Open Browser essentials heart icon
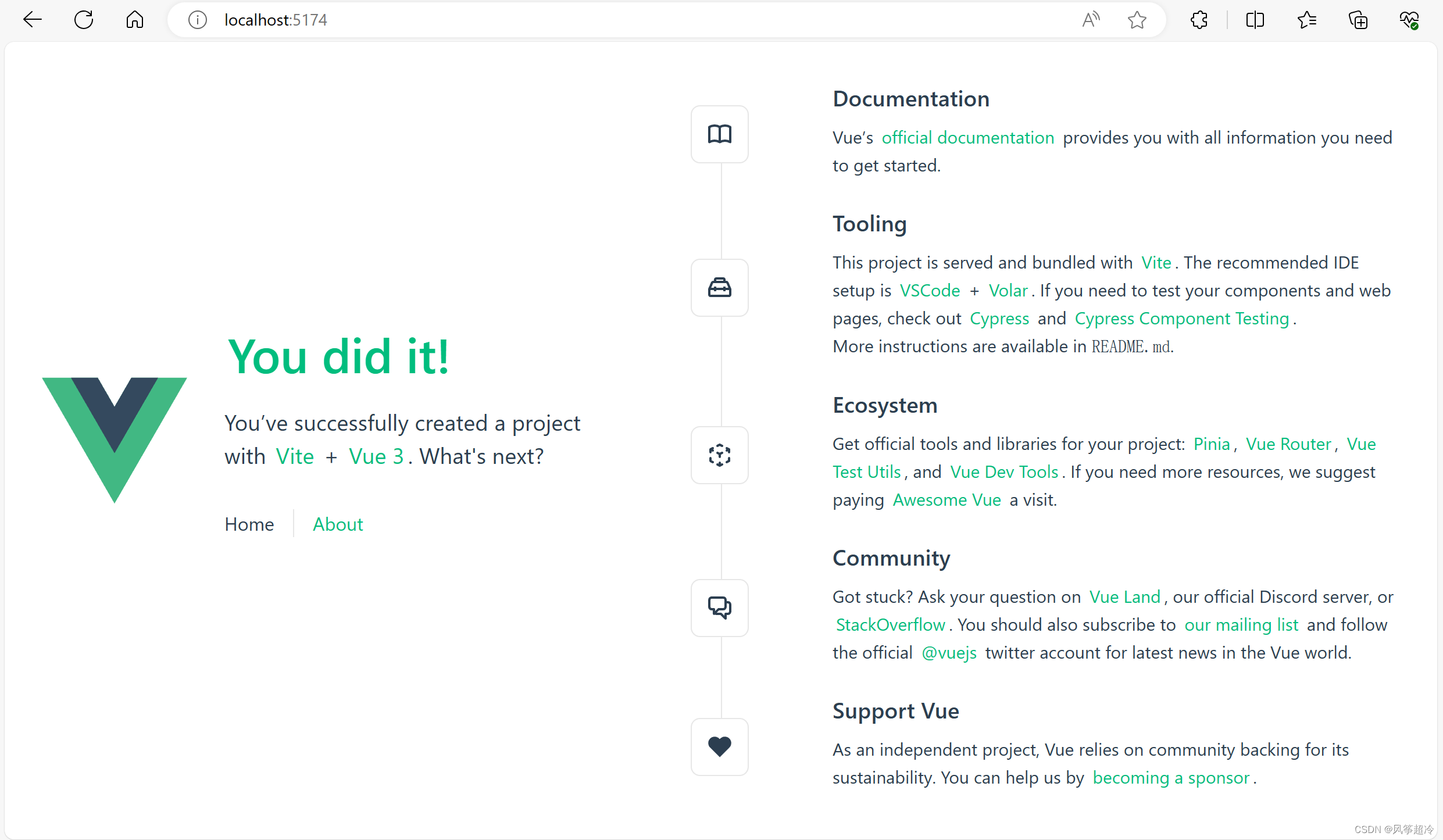Screen dimensions: 1443x840 click(x=1409, y=20)
